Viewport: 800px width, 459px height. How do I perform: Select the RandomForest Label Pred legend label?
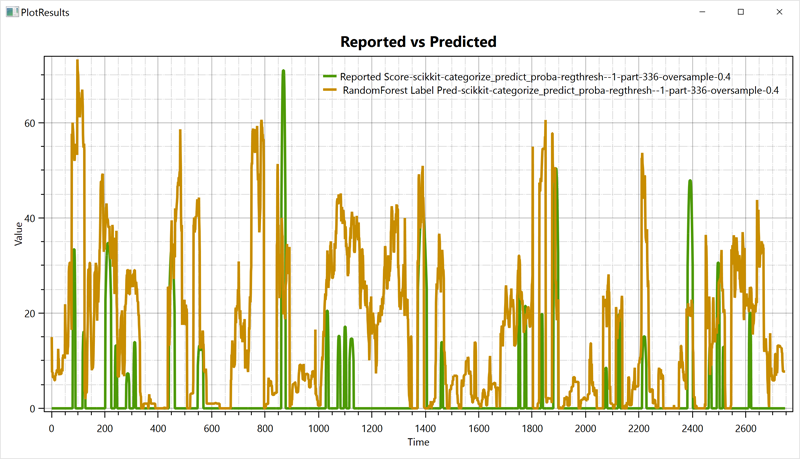tap(560, 90)
